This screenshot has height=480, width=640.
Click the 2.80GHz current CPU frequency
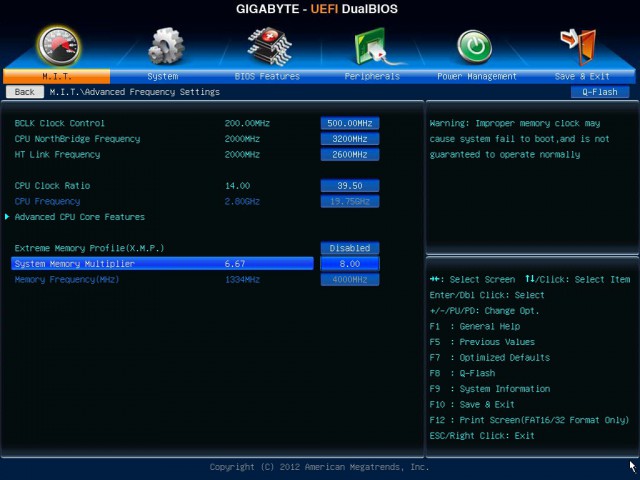(242, 201)
